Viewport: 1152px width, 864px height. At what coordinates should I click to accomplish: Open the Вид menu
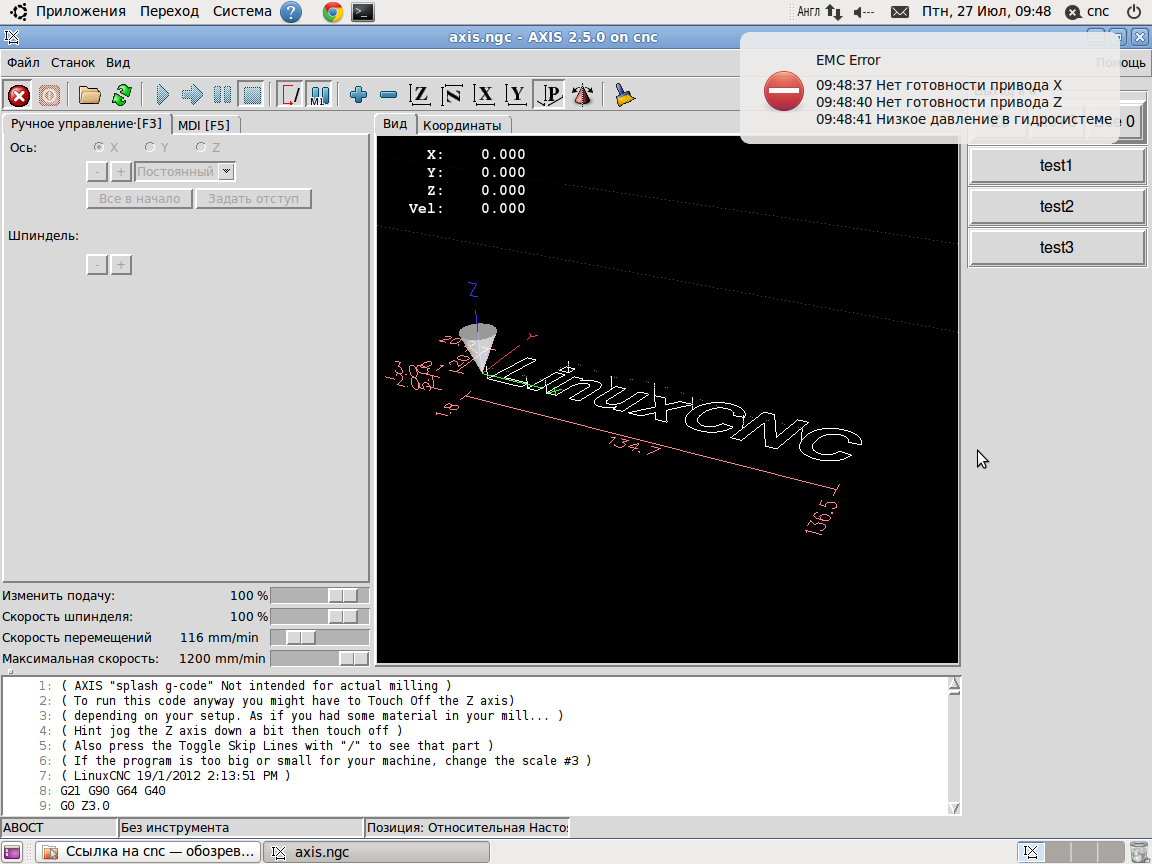(118, 62)
